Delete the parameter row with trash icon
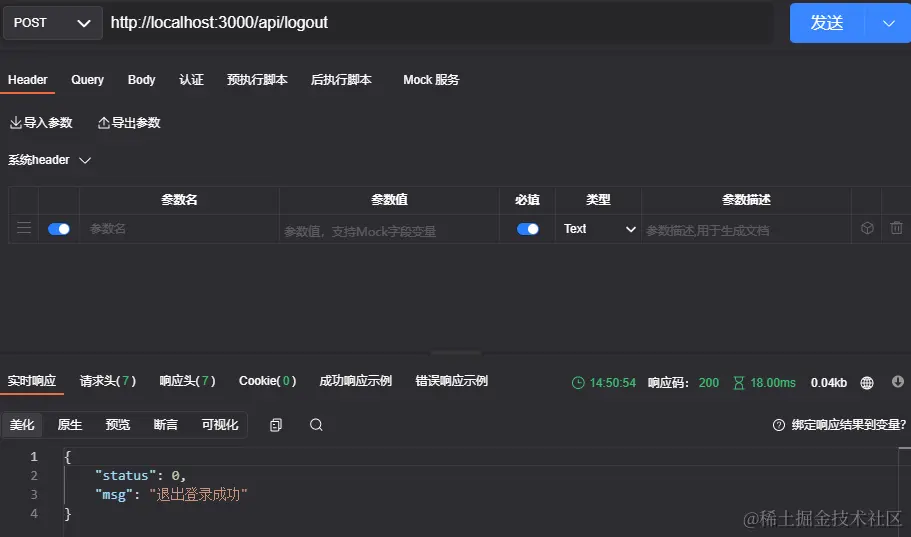 pos(896,228)
